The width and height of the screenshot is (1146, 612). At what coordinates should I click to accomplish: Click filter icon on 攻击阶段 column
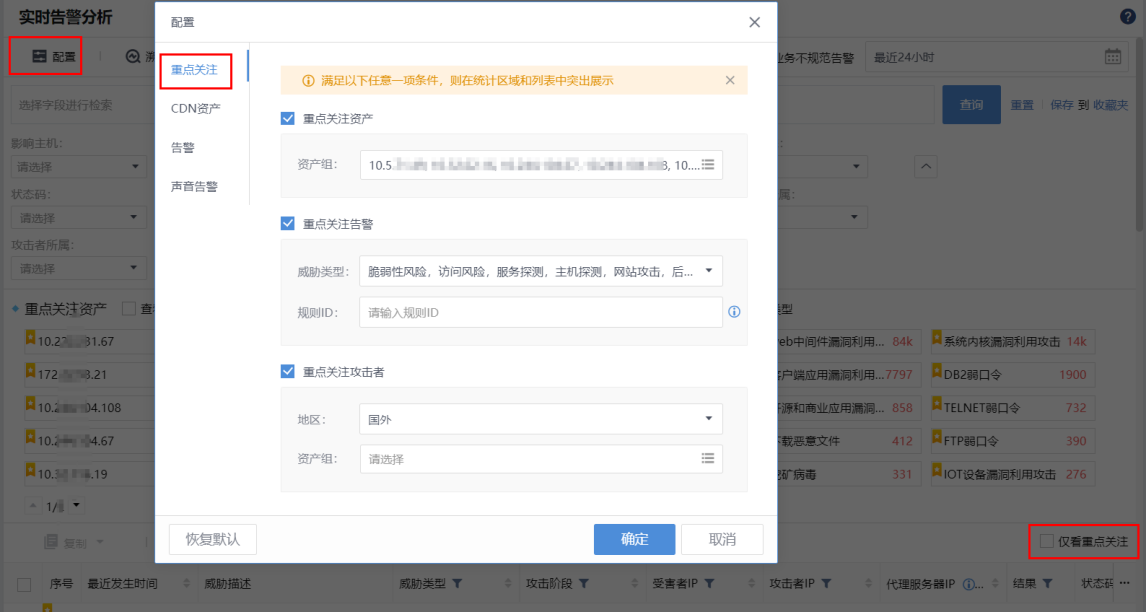pyautogui.click(x=583, y=584)
